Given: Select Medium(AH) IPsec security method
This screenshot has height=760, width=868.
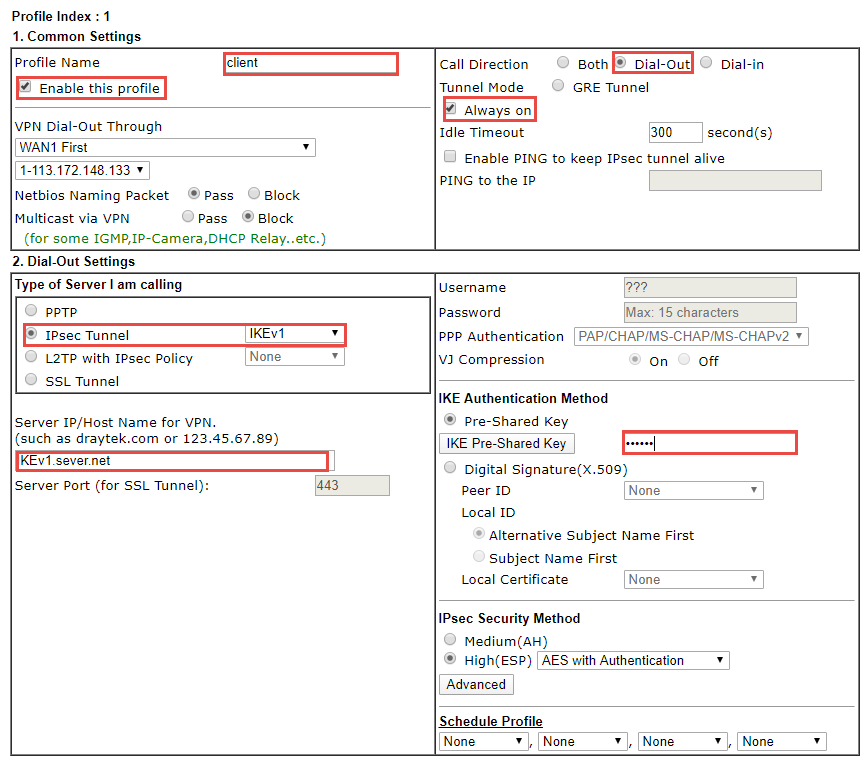Looking at the screenshot, I should tap(450, 640).
